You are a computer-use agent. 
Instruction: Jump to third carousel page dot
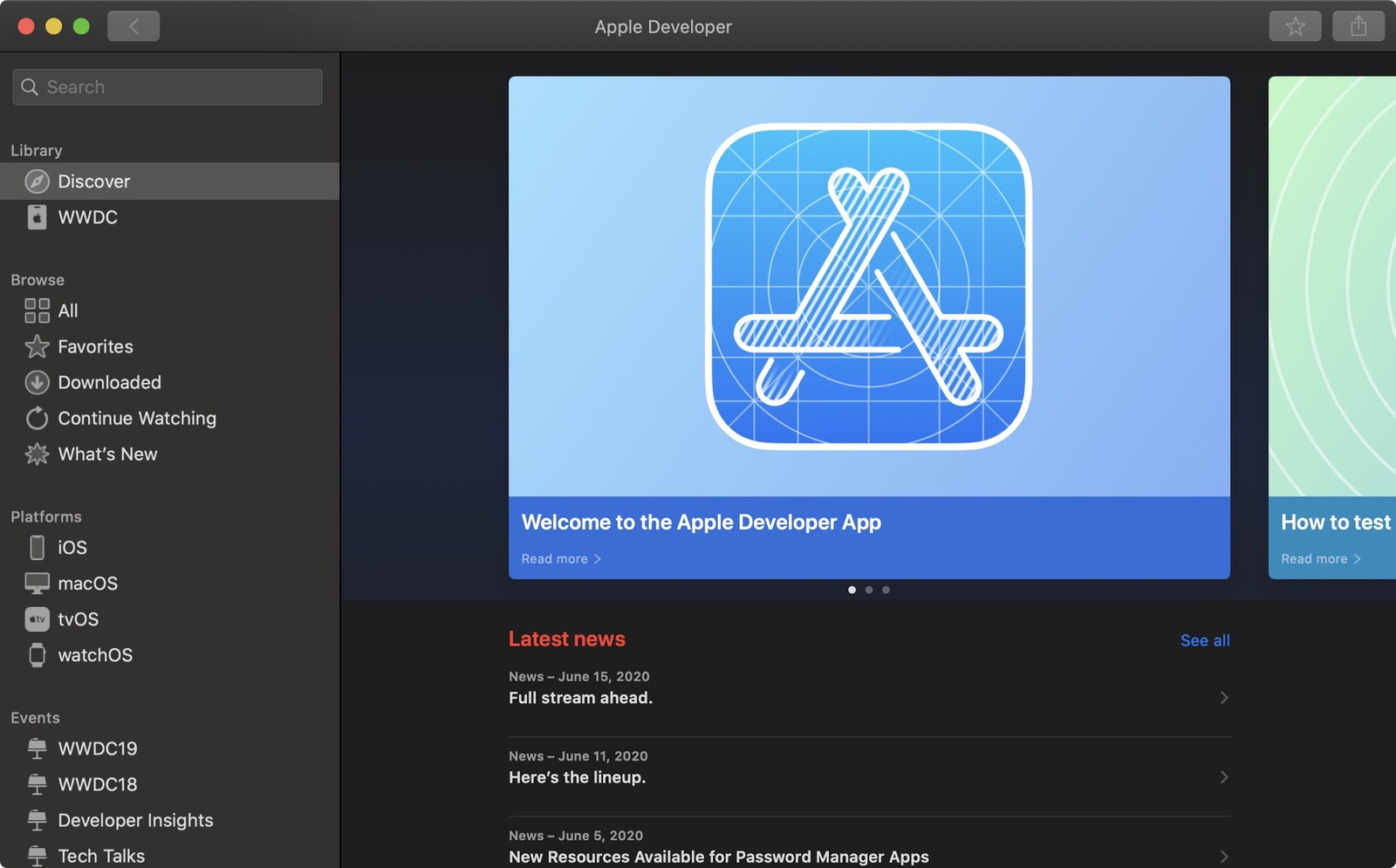(x=886, y=590)
